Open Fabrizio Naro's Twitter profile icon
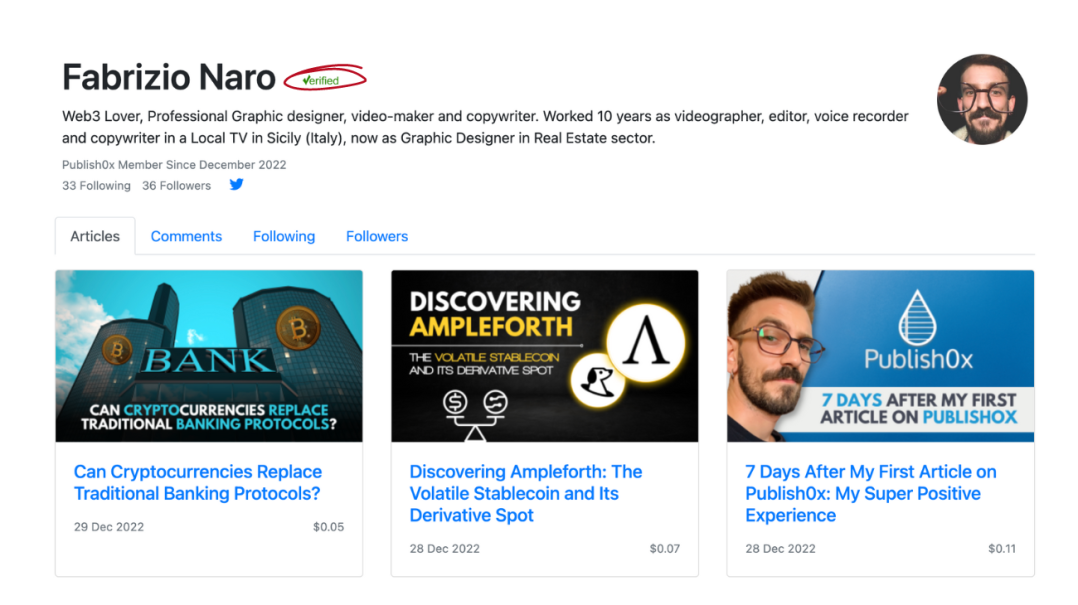 click(x=236, y=184)
